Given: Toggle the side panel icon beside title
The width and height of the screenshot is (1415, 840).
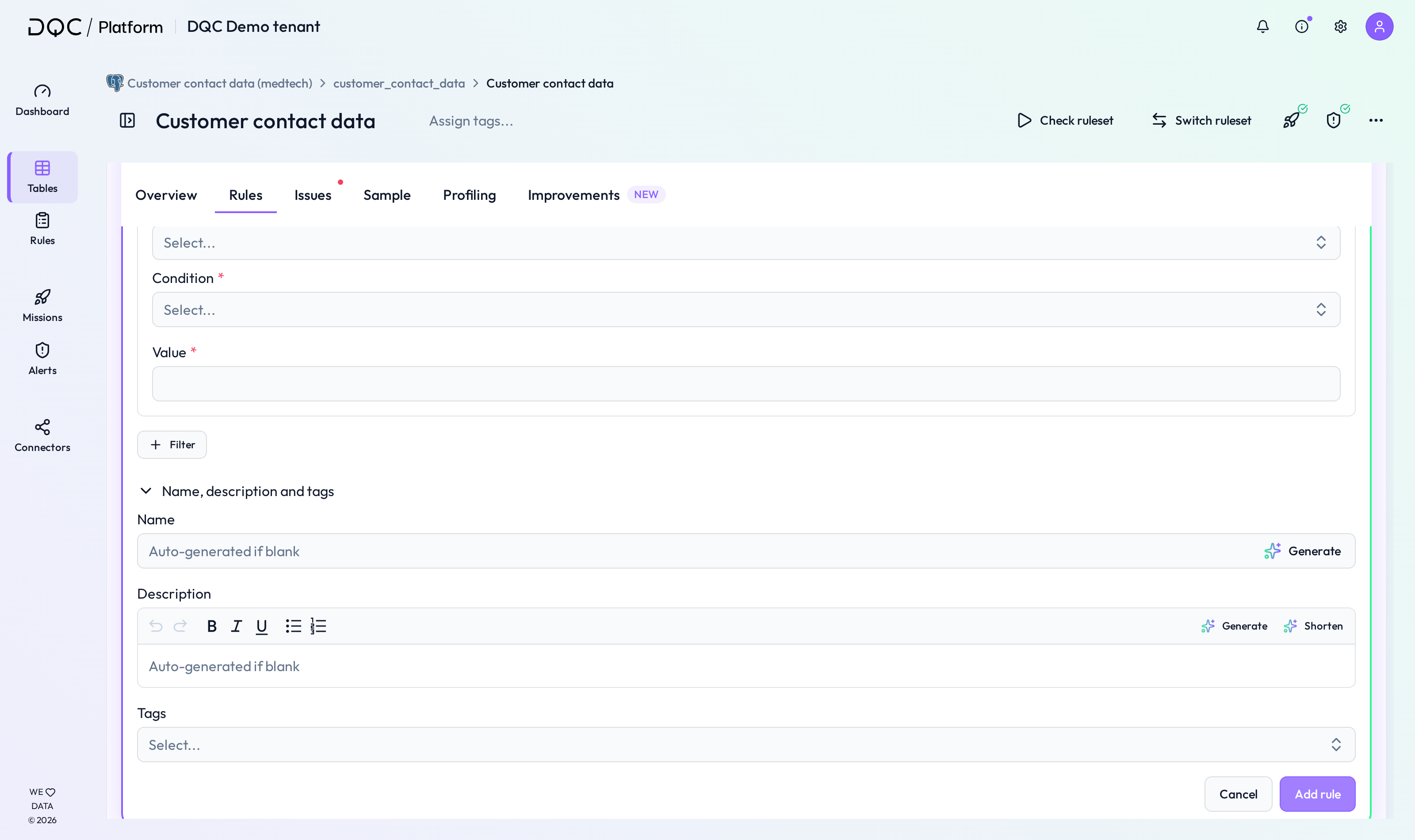Looking at the screenshot, I should (x=127, y=121).
